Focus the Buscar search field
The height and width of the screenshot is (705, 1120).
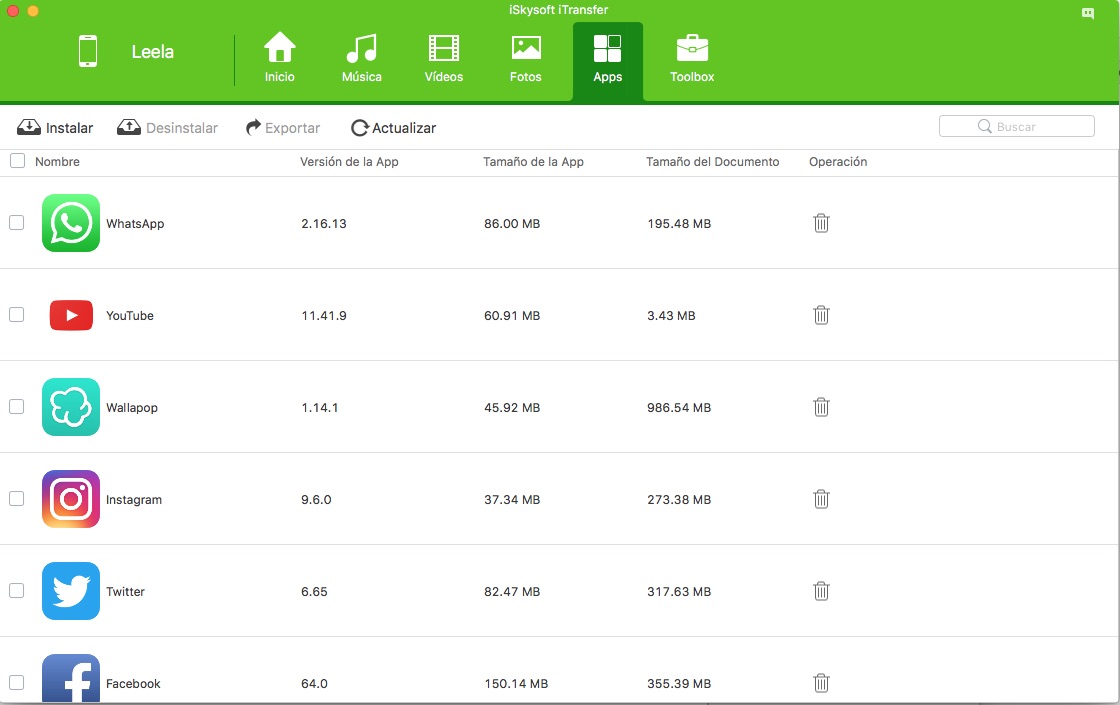pos(1016,126)
